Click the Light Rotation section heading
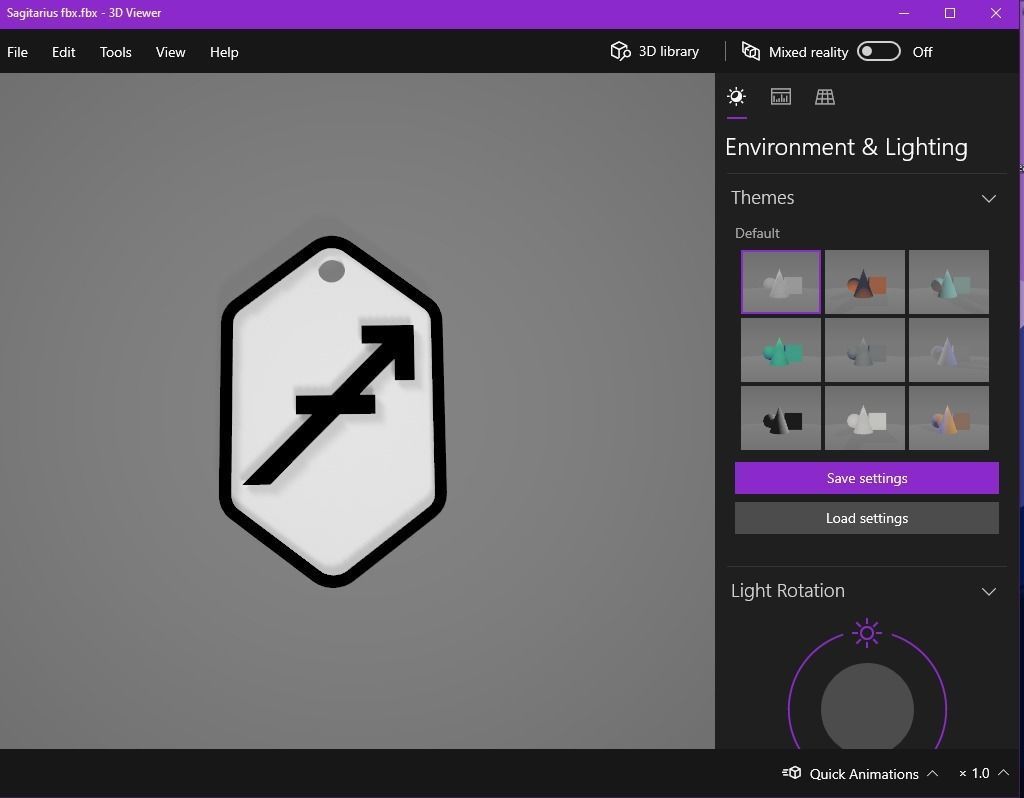 pyautogui.click(x=788, y=591)
